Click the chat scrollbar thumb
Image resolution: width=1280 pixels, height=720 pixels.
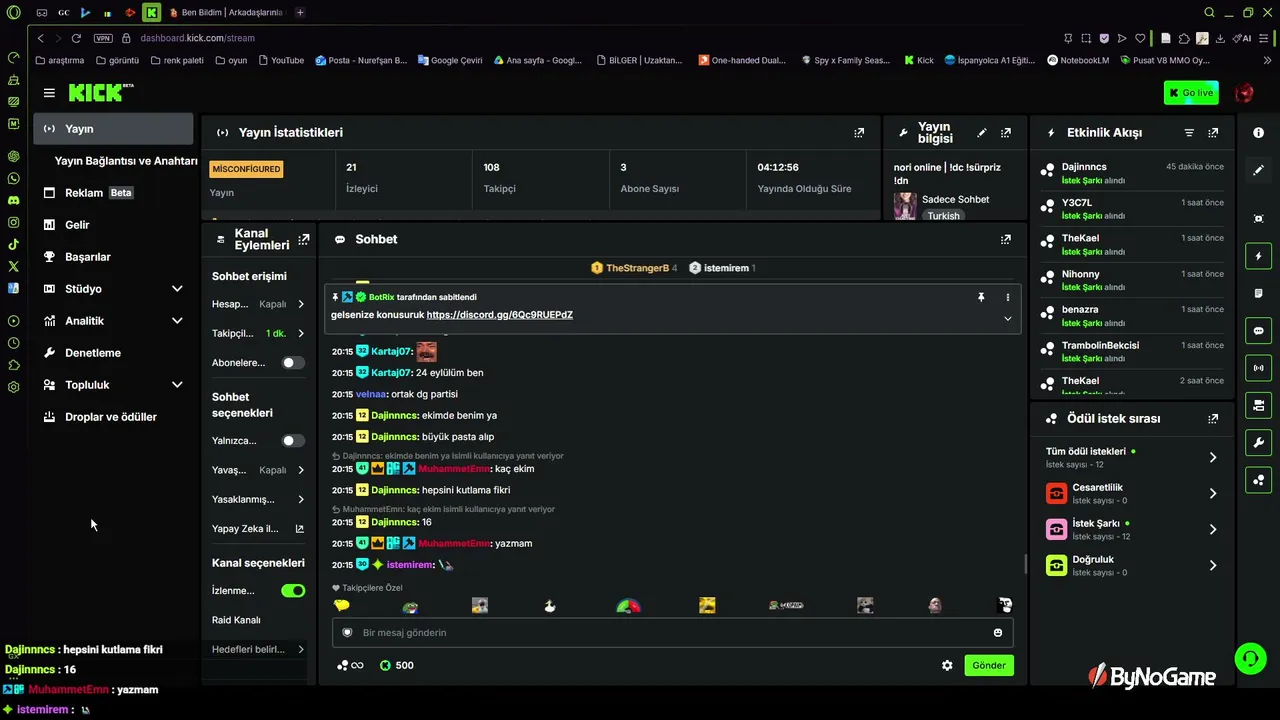tap(1025, 564)
